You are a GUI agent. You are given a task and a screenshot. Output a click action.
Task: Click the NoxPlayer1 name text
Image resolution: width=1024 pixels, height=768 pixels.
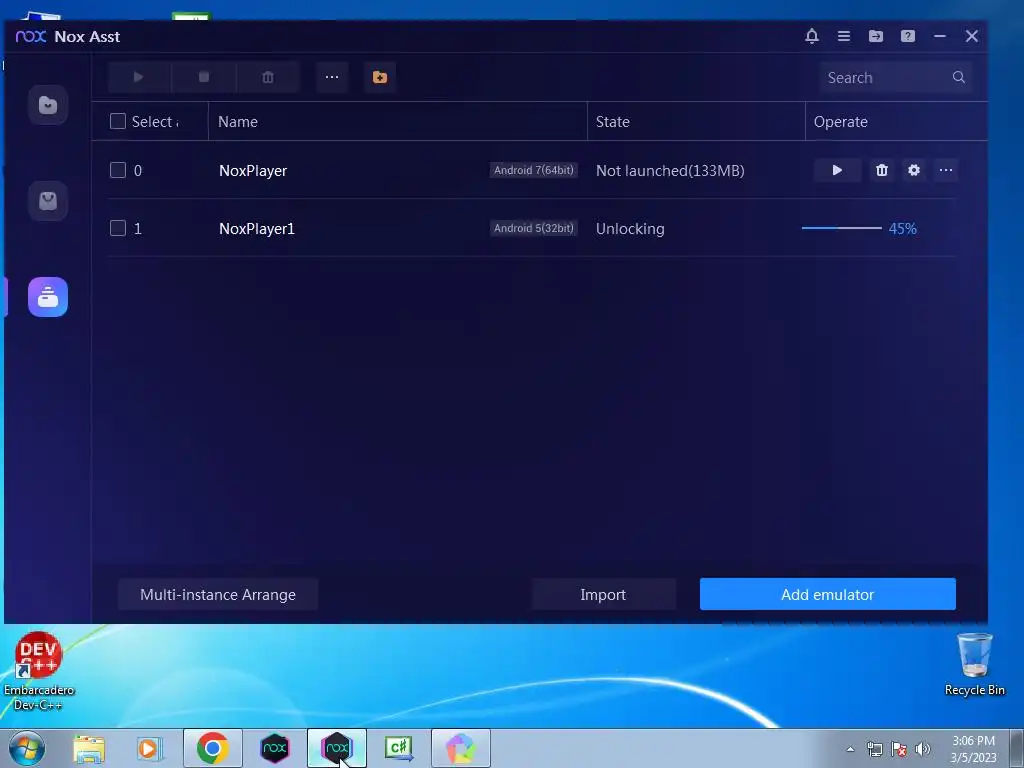click(x=257, y=229)
